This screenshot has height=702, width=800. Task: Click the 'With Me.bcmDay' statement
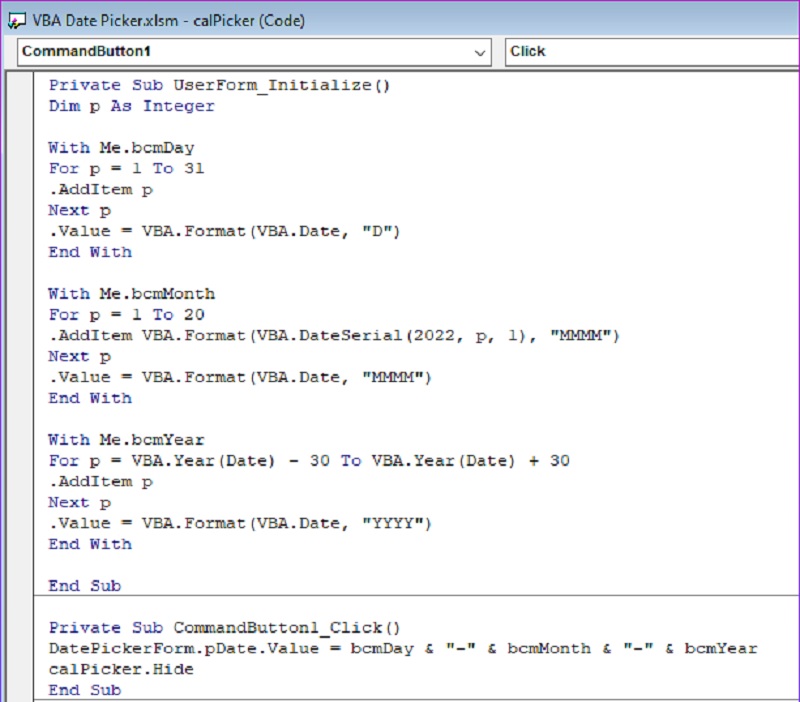click(121, 148)
